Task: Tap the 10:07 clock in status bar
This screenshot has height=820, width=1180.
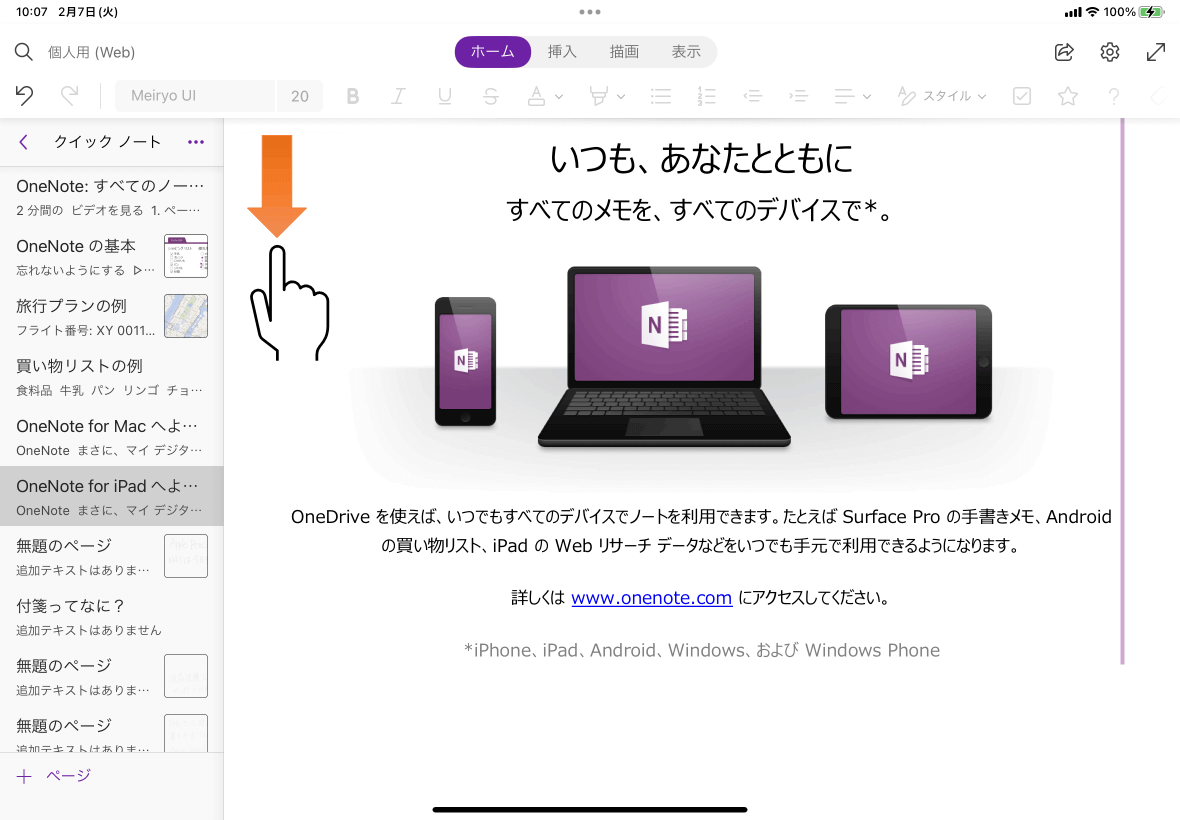Action: point(32,12)
